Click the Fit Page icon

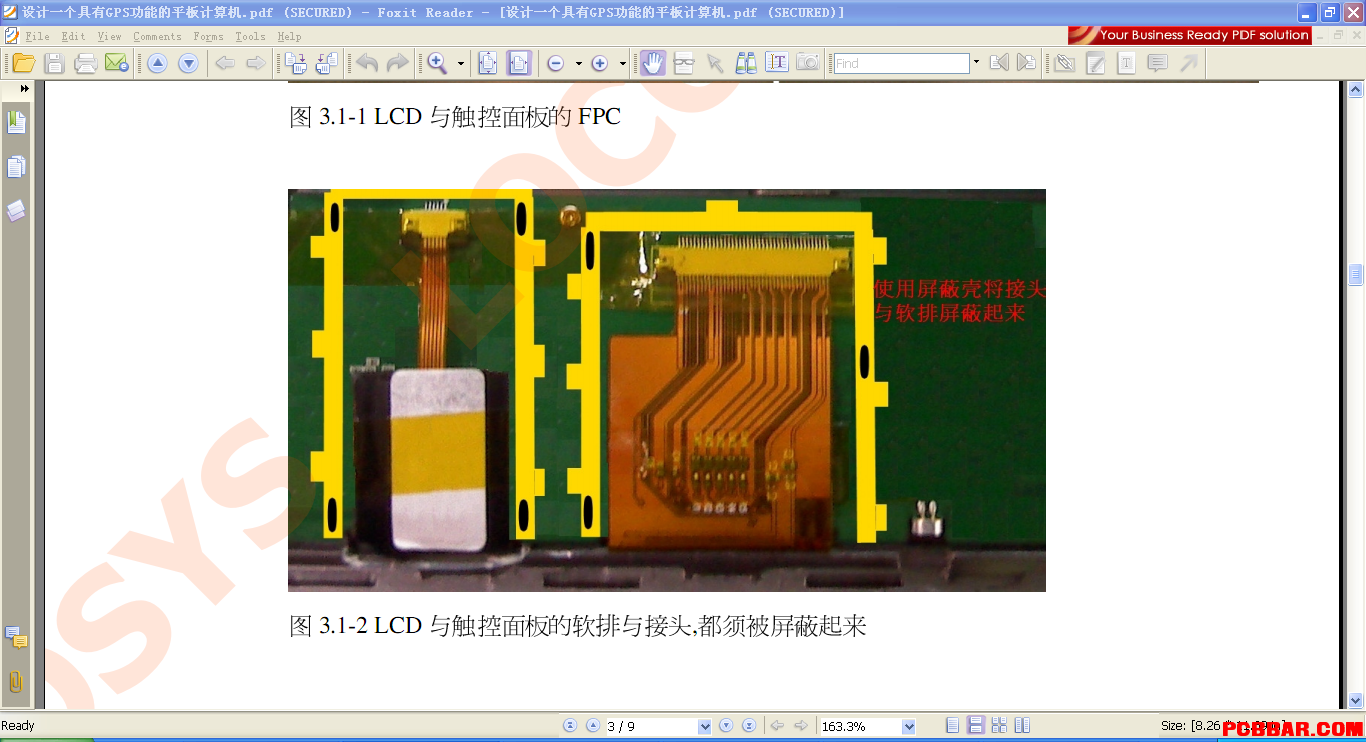488,63
